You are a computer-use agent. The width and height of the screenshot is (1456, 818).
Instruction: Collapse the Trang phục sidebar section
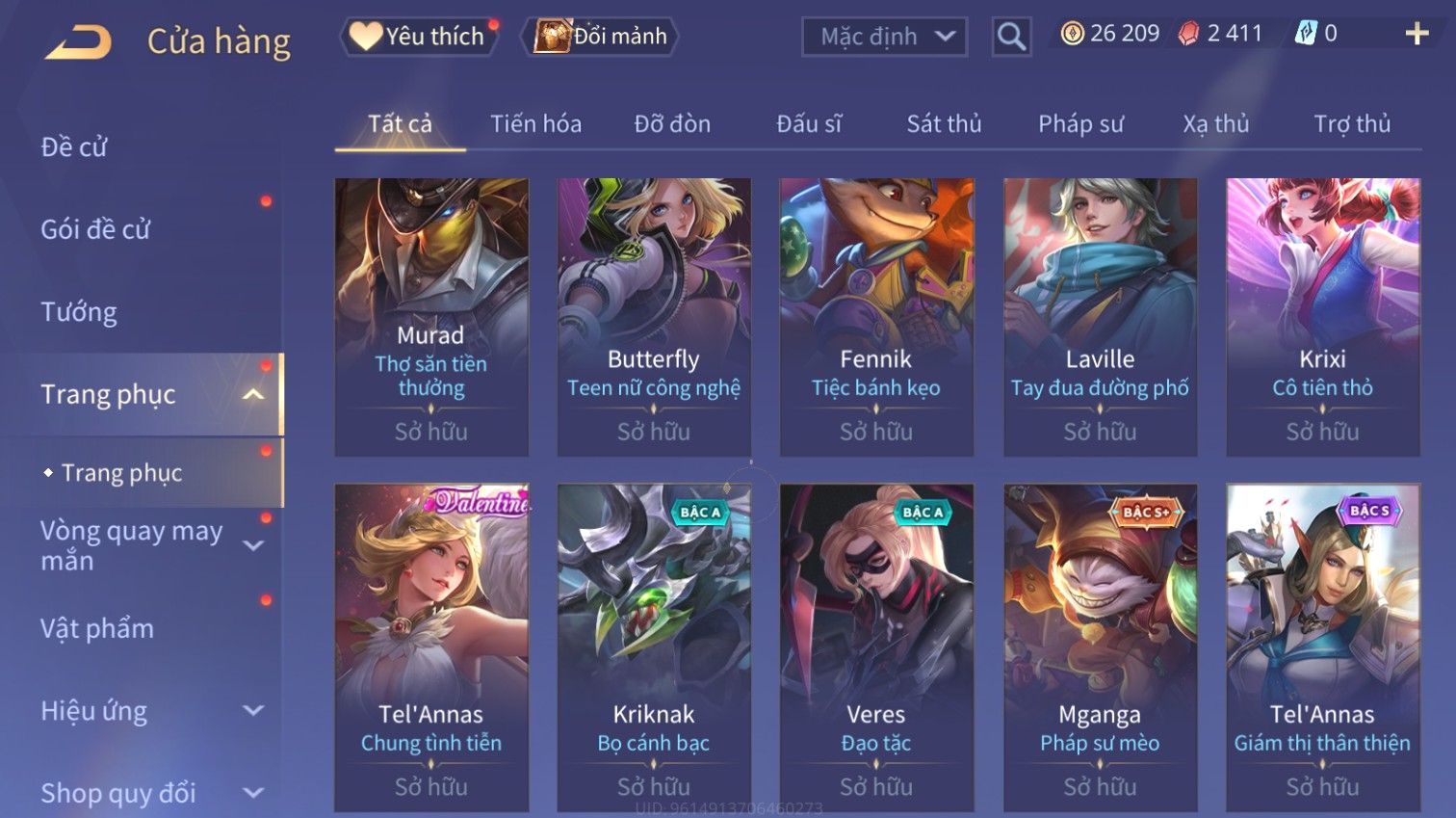coord(253,394)
